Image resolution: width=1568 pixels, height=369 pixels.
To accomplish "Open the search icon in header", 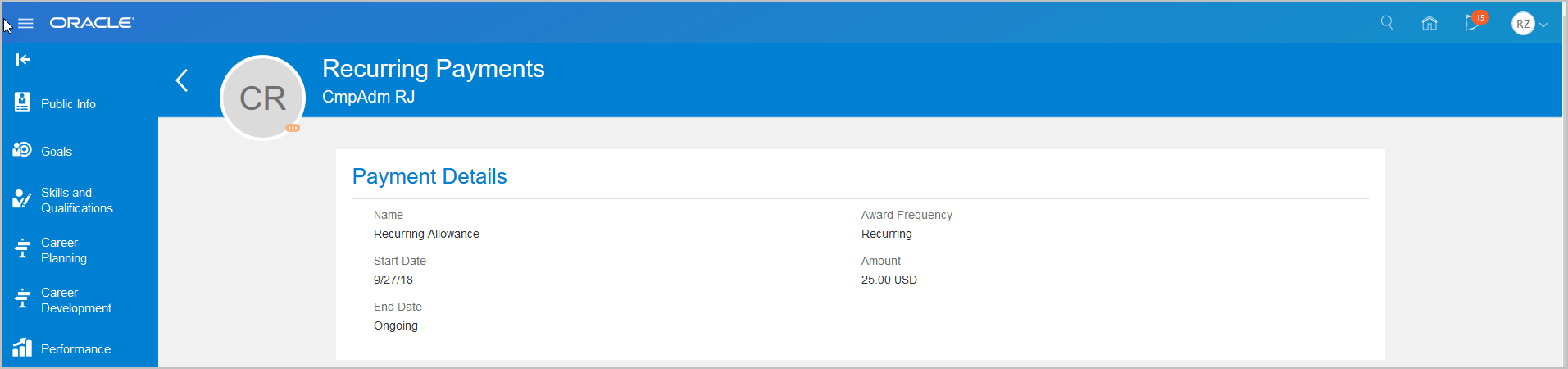I will click(1387, 23).
